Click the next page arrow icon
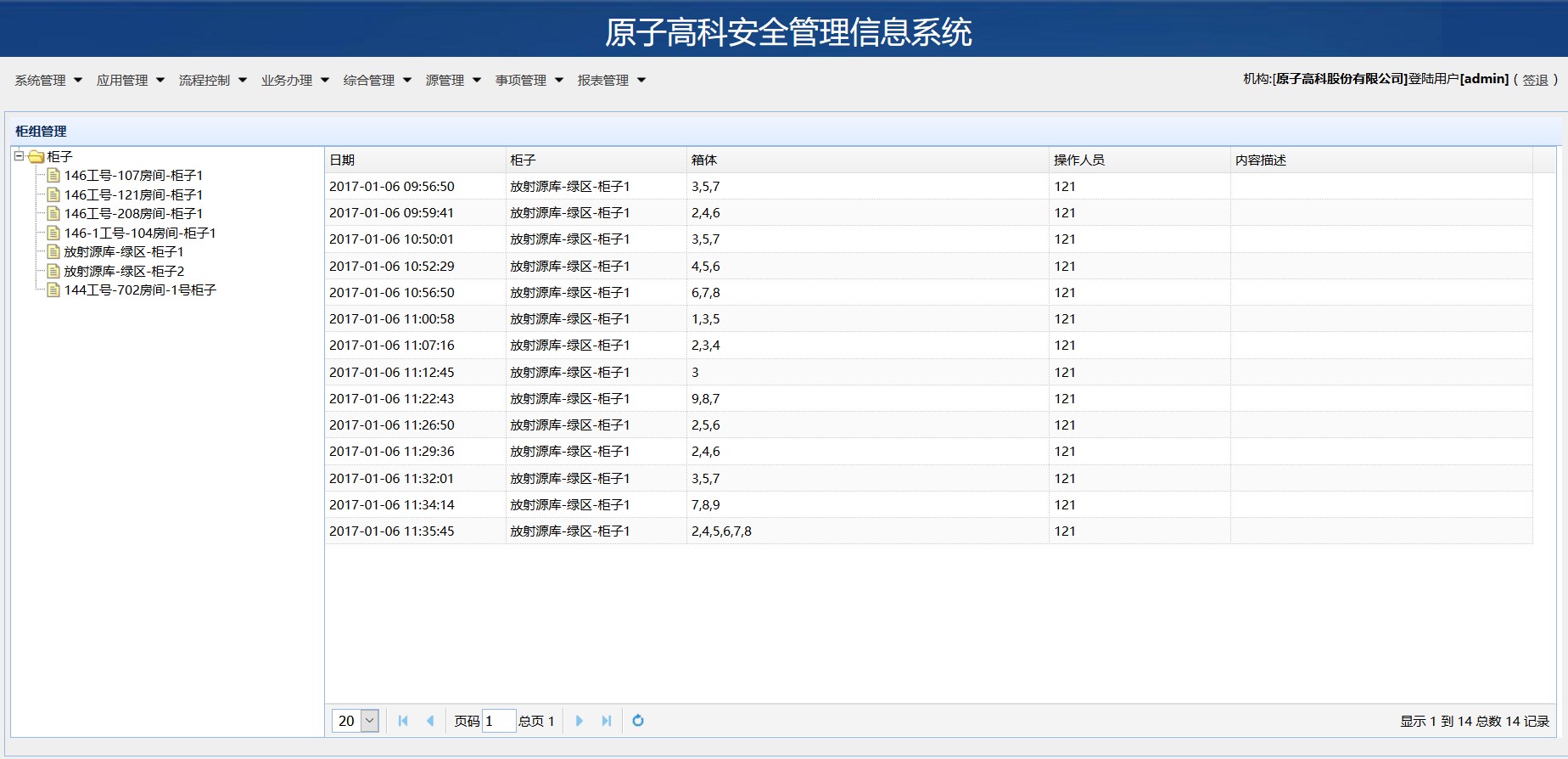 click(x=580, y=721)
